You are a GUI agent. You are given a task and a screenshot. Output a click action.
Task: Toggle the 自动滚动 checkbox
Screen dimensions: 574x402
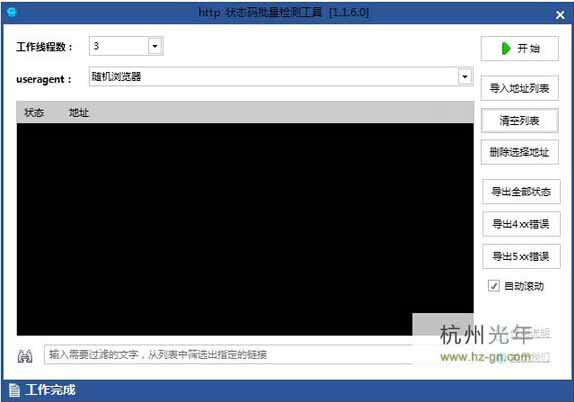[493, 286]
